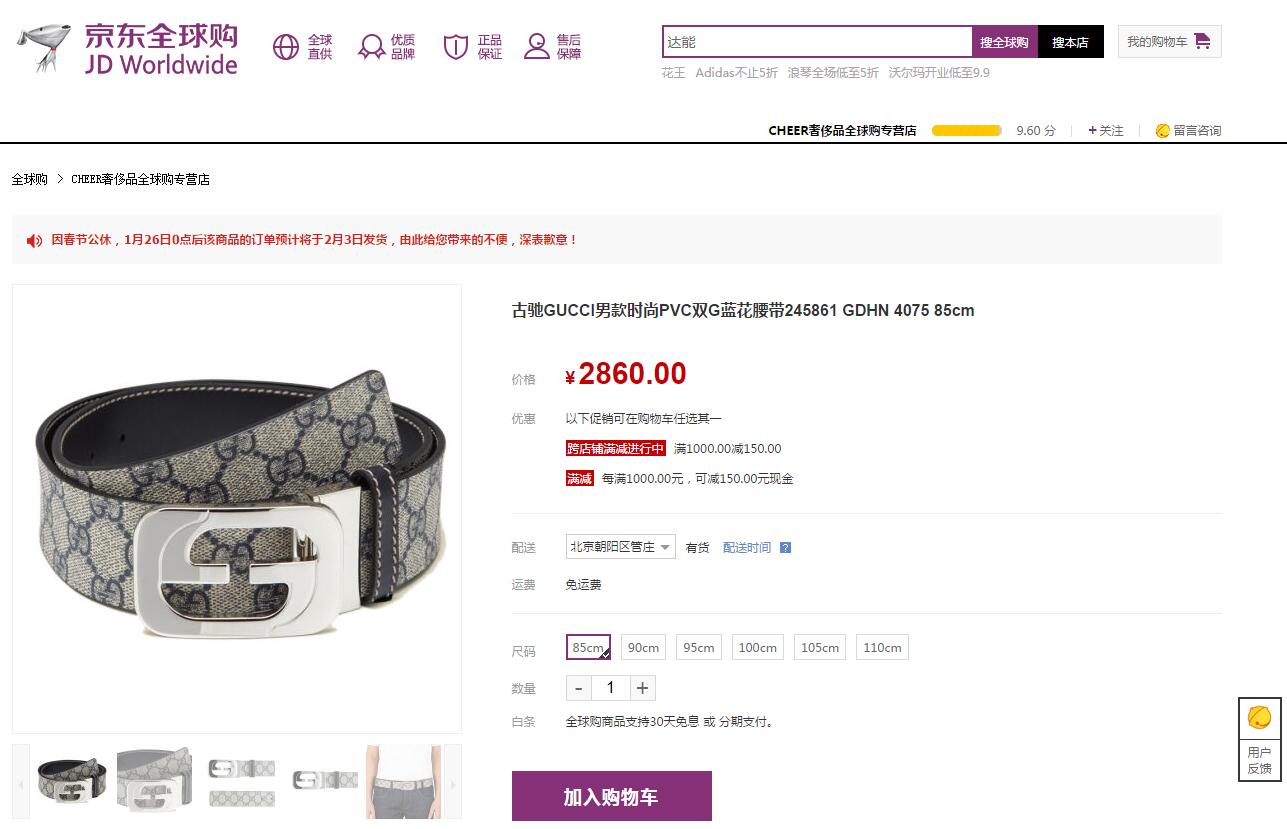Click the yellow store rating bar

pyautogui.click(x=966, y=131)
